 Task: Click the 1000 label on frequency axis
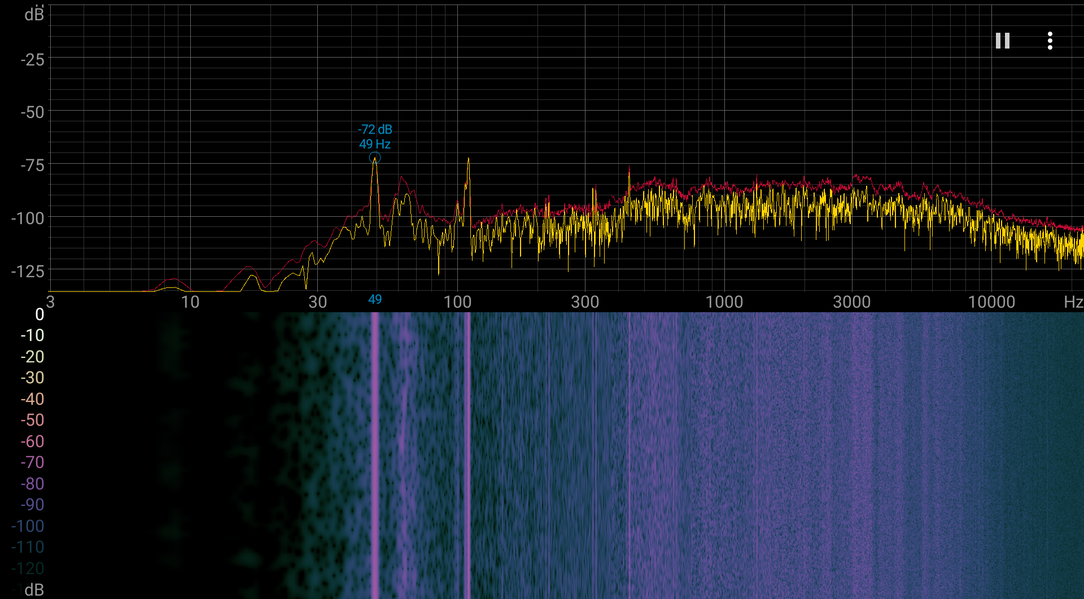724,302
